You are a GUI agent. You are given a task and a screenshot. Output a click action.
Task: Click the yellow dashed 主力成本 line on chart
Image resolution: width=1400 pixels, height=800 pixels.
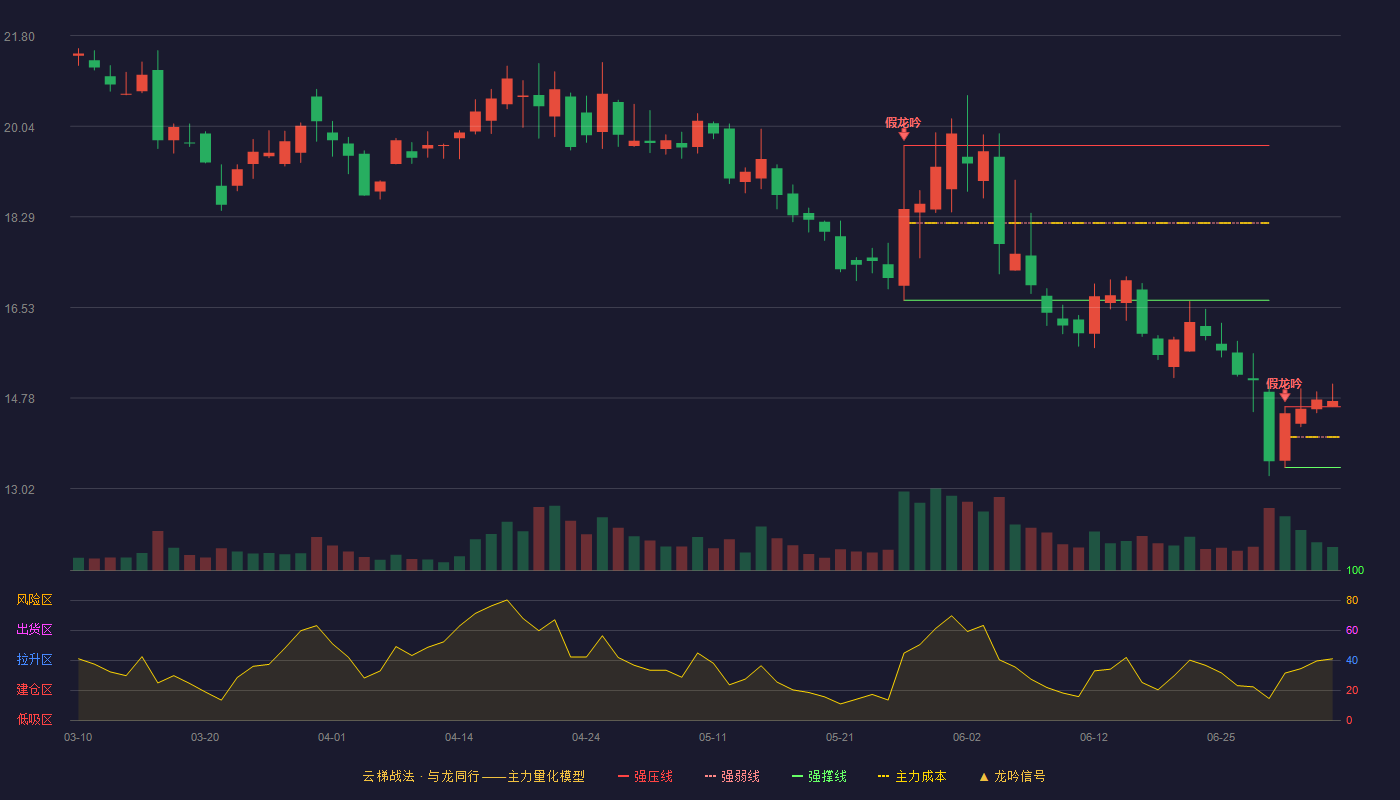[x=1090, y=223]
